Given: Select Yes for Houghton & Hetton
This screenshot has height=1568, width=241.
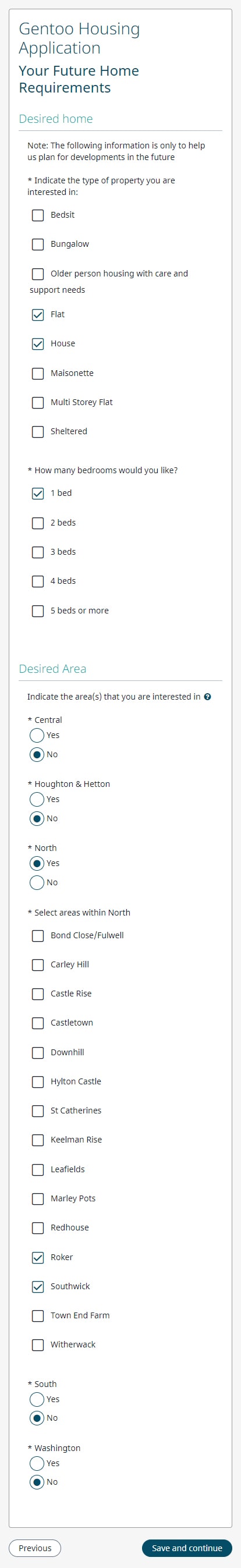Looking at the screenshot, I should pyautogui.click(x=37, y=799).
